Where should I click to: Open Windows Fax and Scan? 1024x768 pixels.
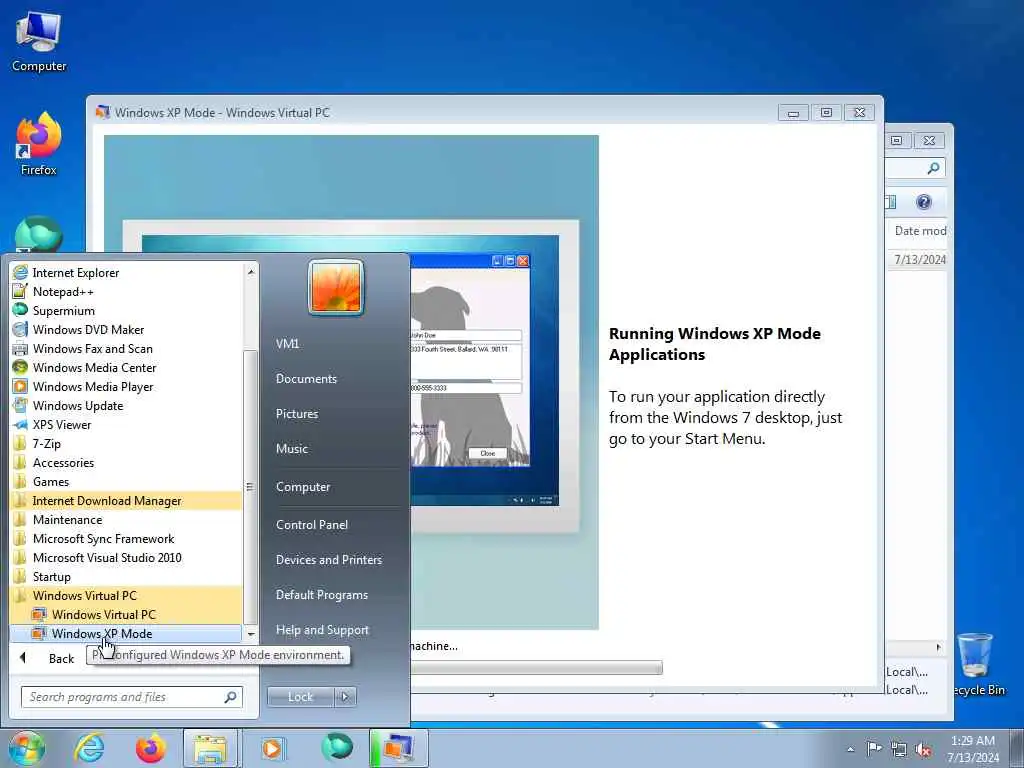[92, 348]
